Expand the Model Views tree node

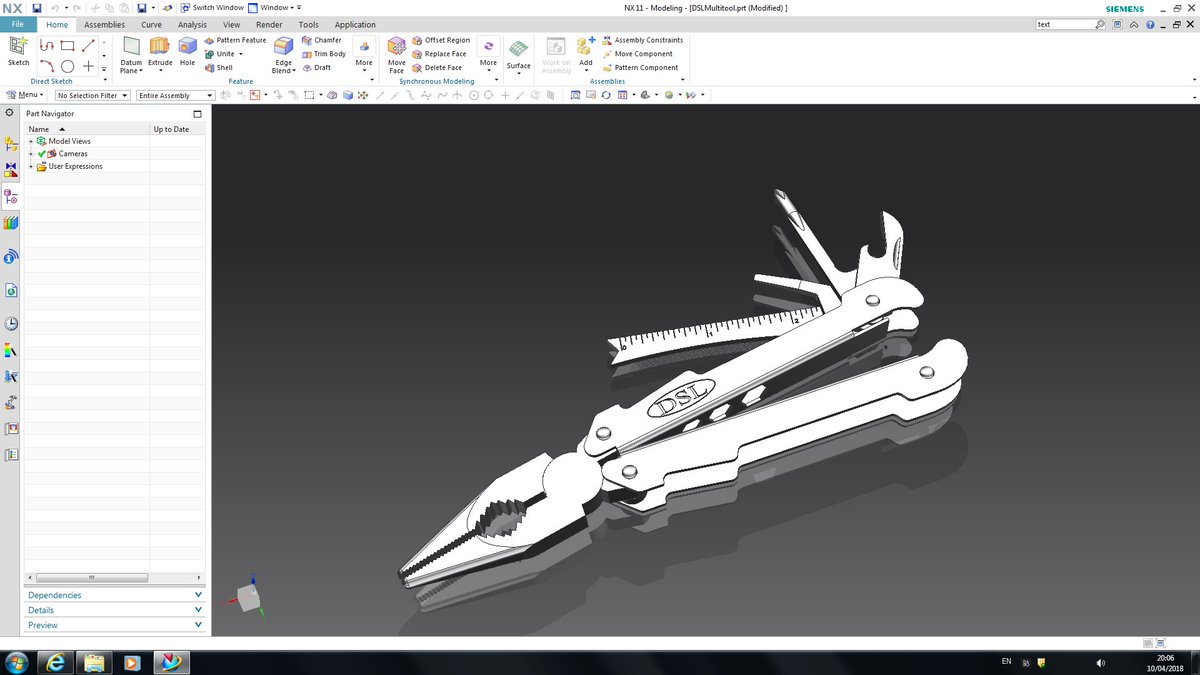pos(31,141)
